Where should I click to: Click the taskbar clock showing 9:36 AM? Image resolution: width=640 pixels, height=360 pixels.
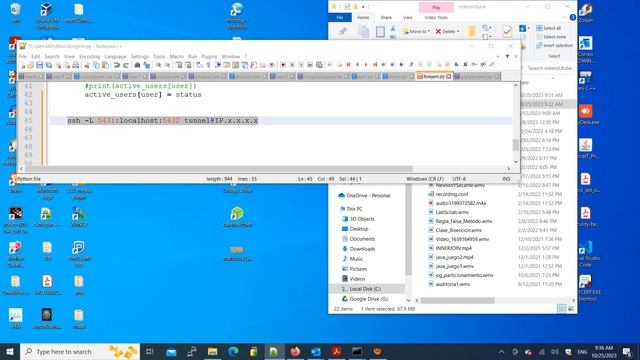pyautogui.click(x=604, y=351)
